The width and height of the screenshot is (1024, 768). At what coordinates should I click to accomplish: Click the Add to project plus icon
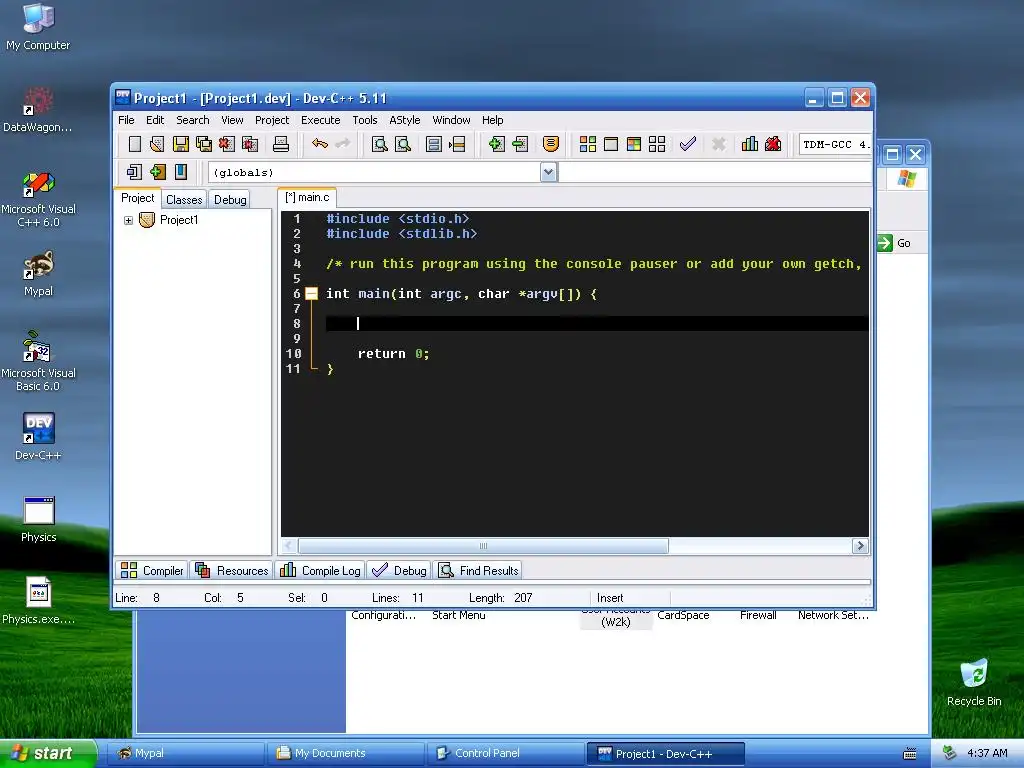point(496,144)
